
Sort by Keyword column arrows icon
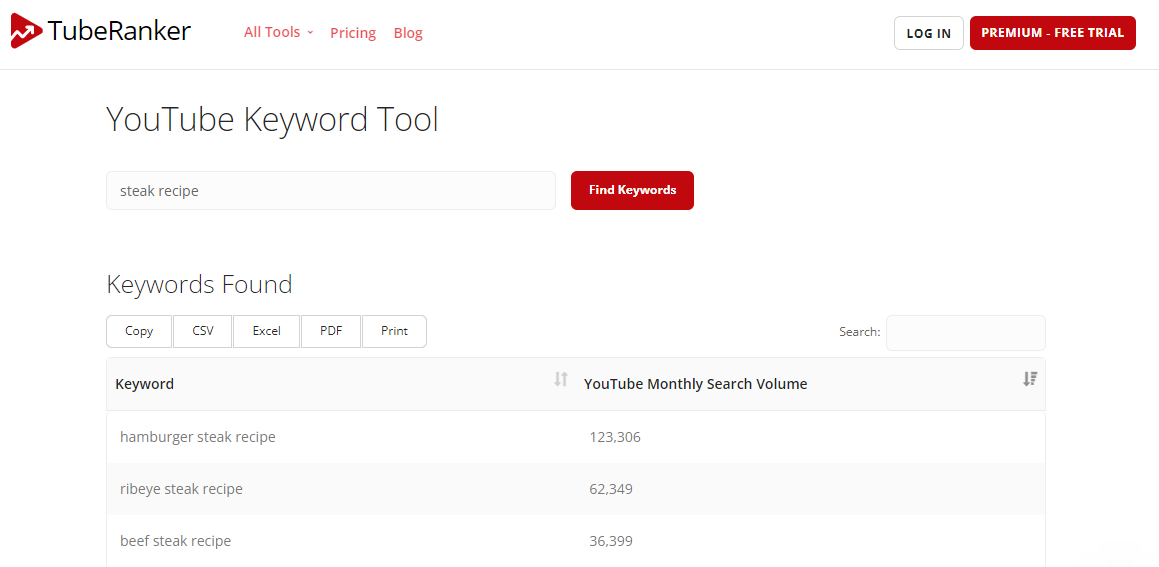click(x=561, y=379)
